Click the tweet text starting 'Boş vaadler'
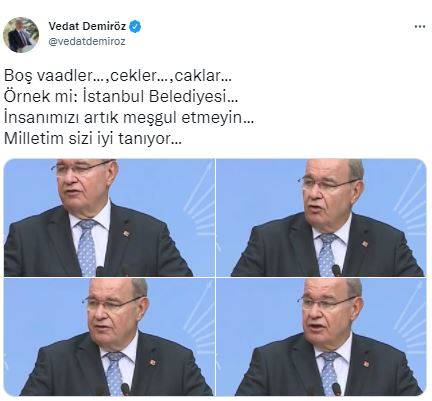This screenshot has height=401, width=432. coord(129,107)
